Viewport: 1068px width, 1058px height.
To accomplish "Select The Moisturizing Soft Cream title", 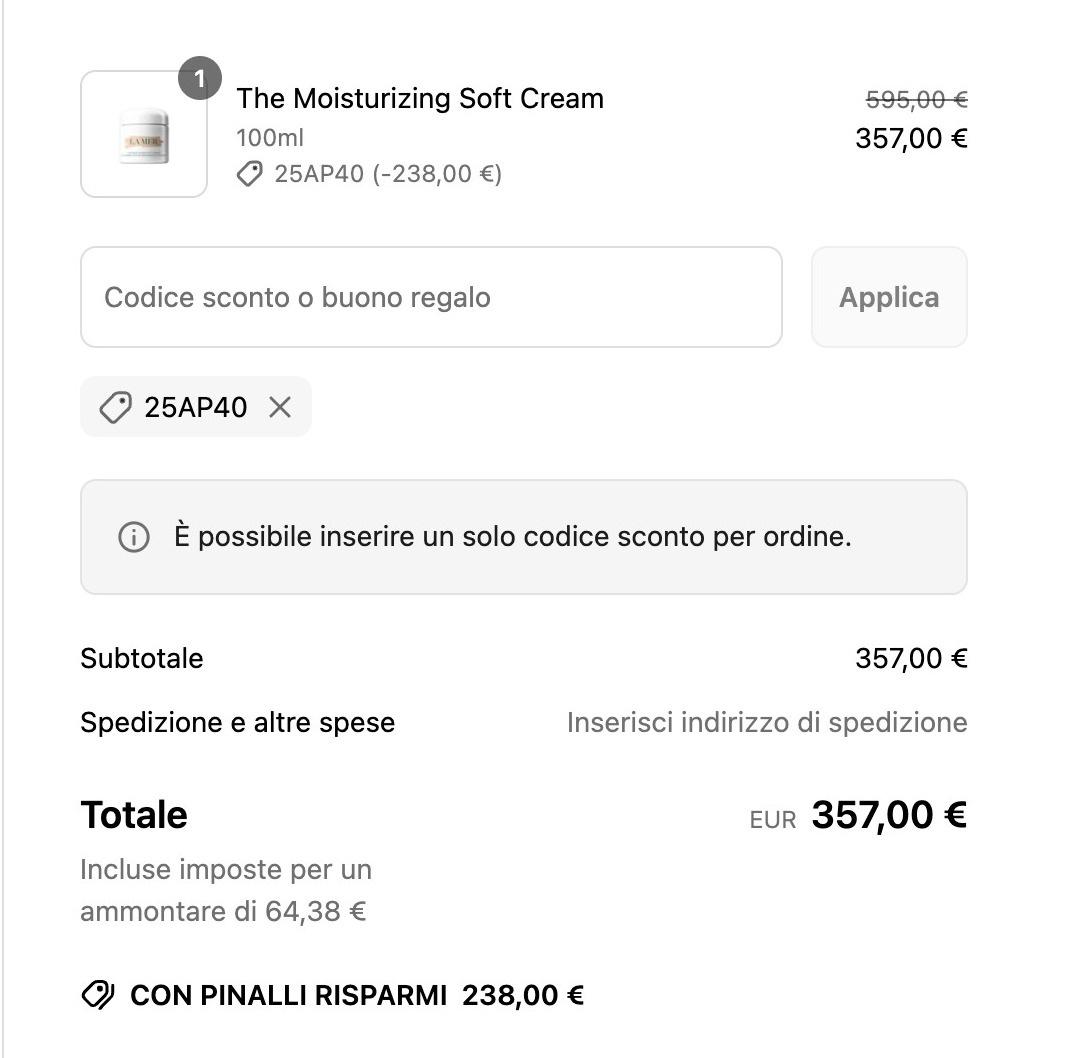I will (420, 99).
